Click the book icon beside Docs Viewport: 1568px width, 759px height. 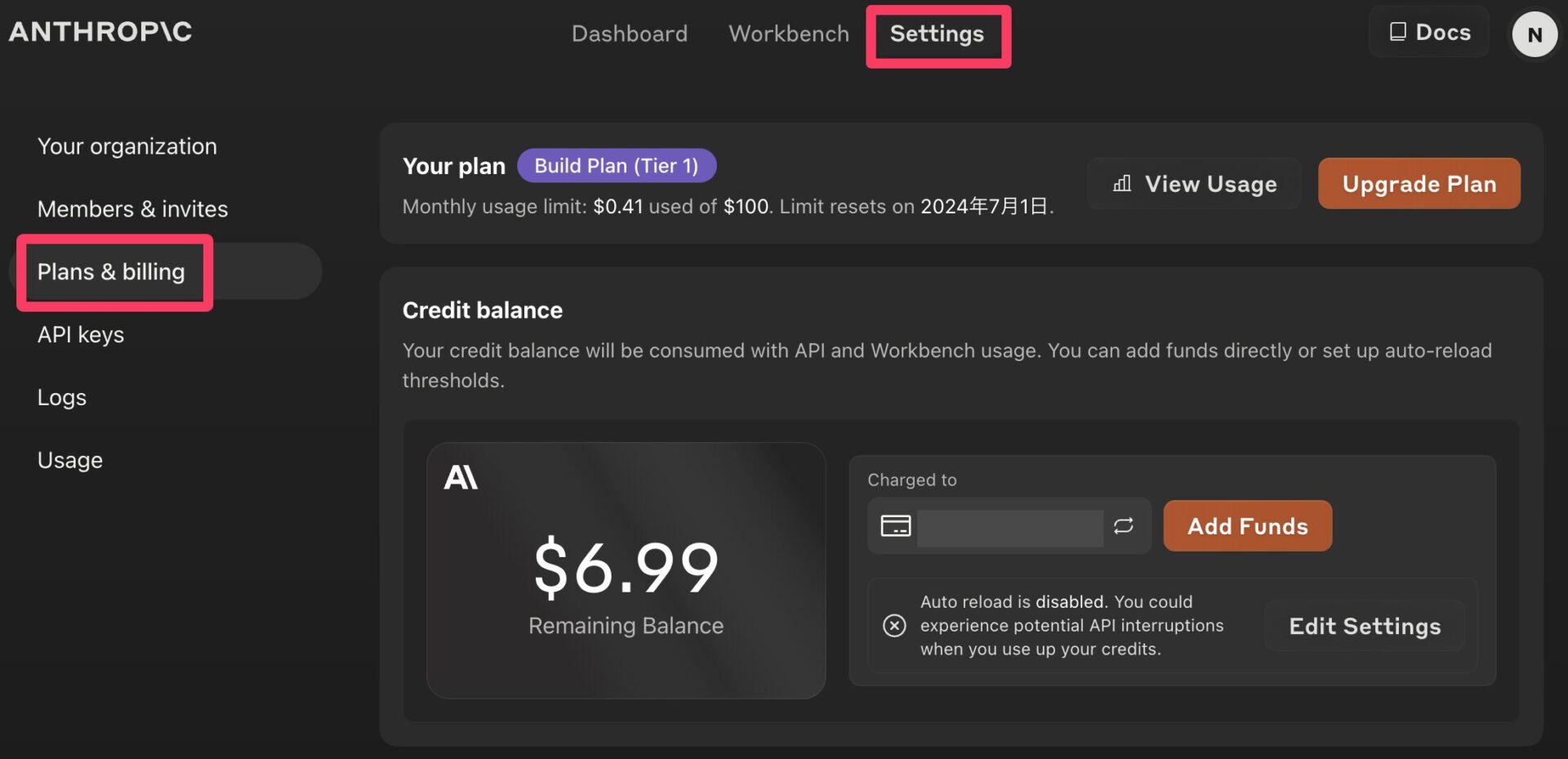coord(1397,32)
